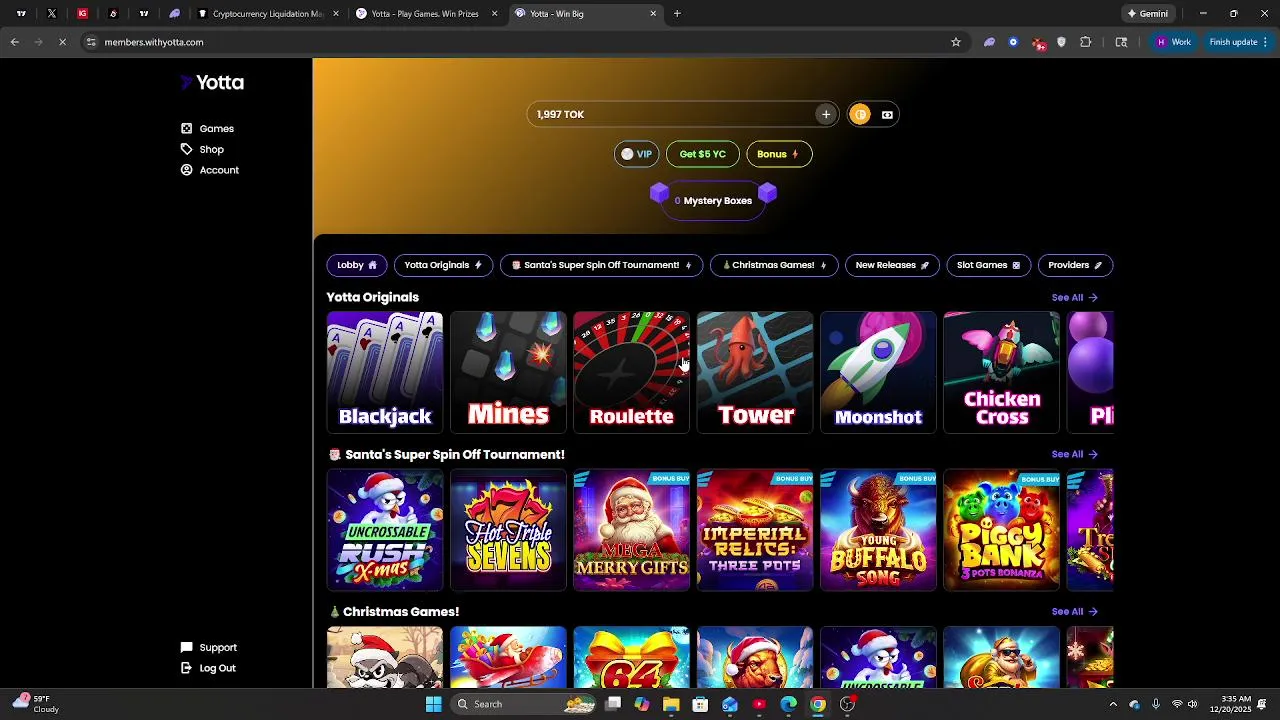Open the Blackjack game
Viewport: 1280px width, 720px height.
pyautogui.click(x=385, y=372)
